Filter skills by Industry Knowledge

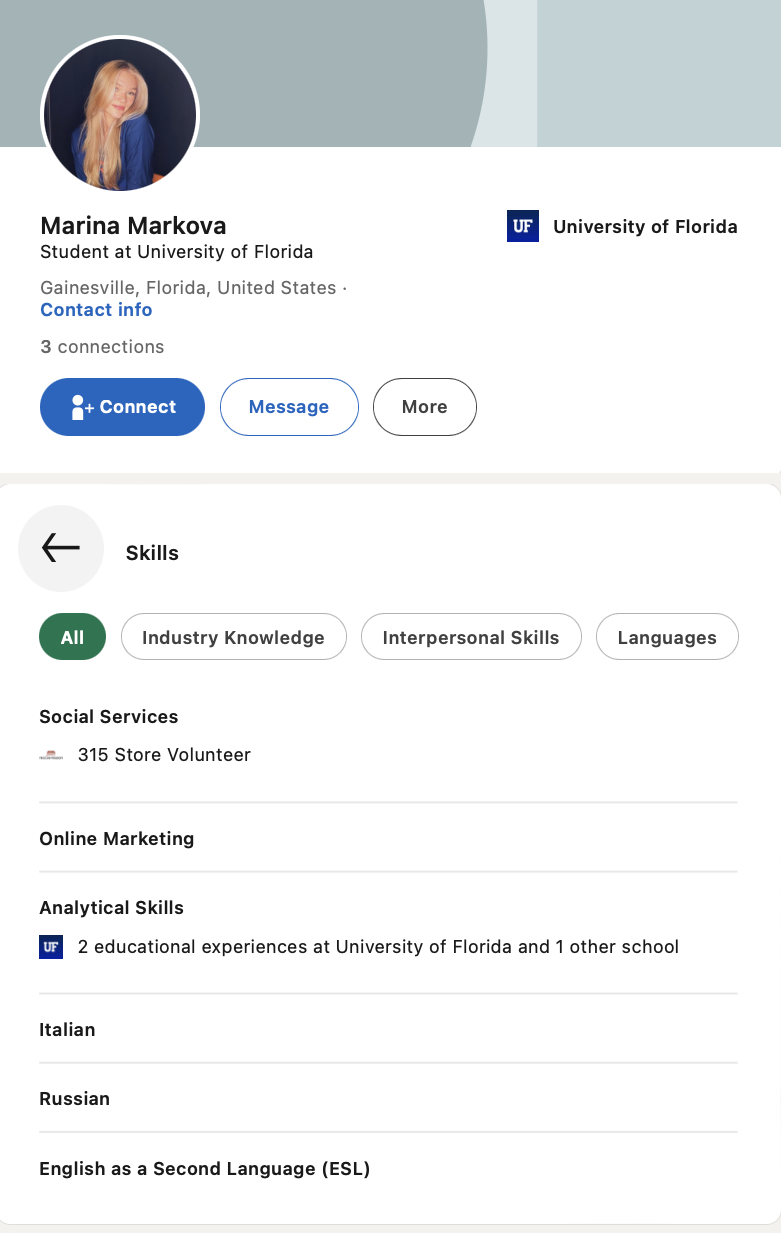point(233,637)
